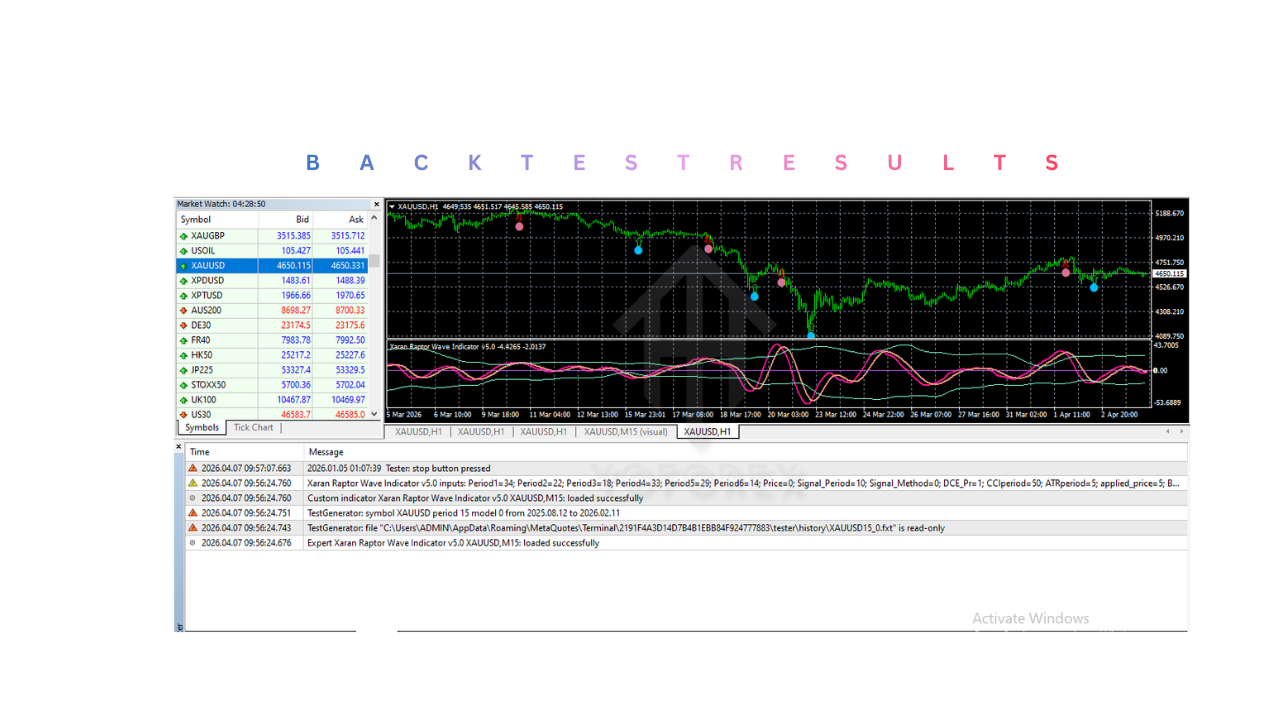Click the pink sell-signal dot on the chart
This screenshot has width=1280, height=720.
tap(519, 225)
